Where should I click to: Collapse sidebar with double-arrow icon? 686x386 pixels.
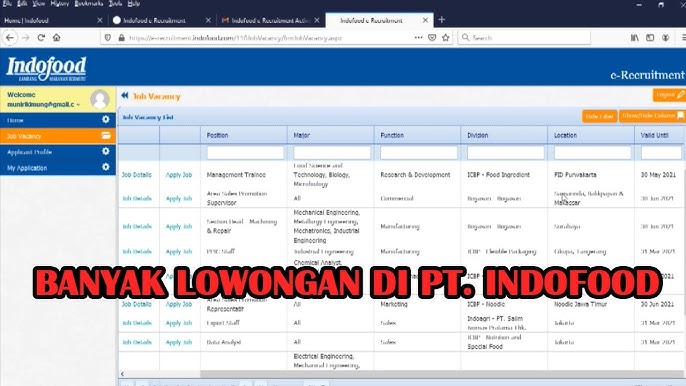125,95
